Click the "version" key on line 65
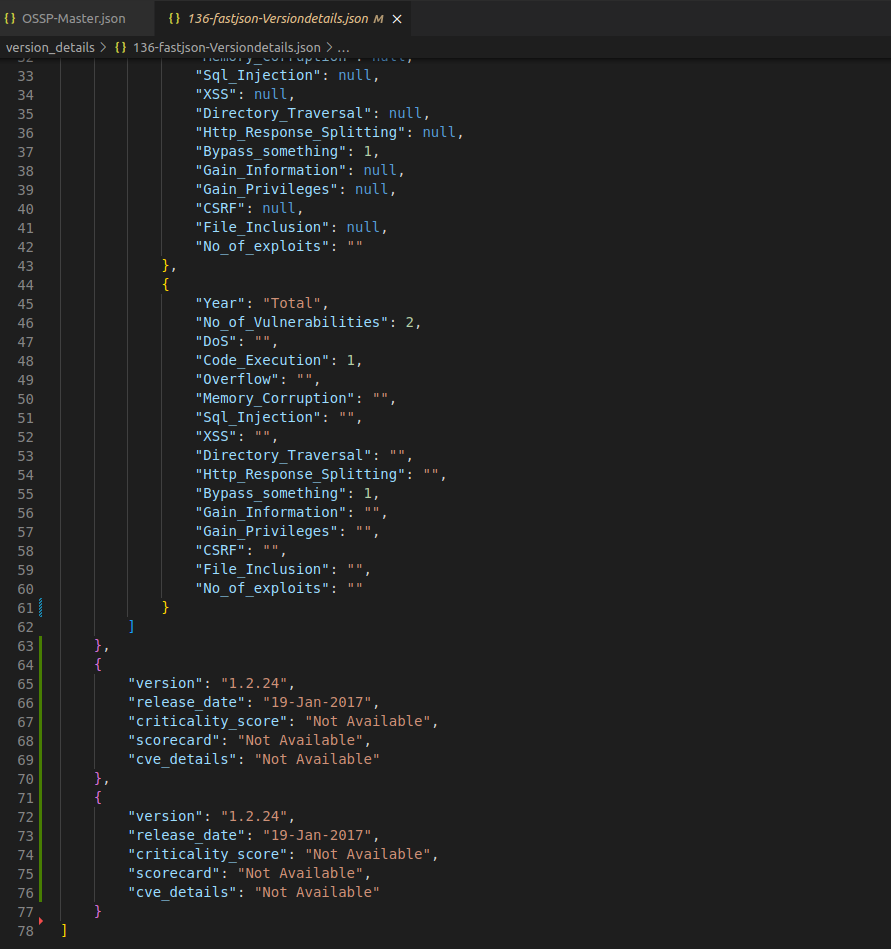Image resolution: width=891 pixels, height=949 pixels. click(x=165, y=683)
